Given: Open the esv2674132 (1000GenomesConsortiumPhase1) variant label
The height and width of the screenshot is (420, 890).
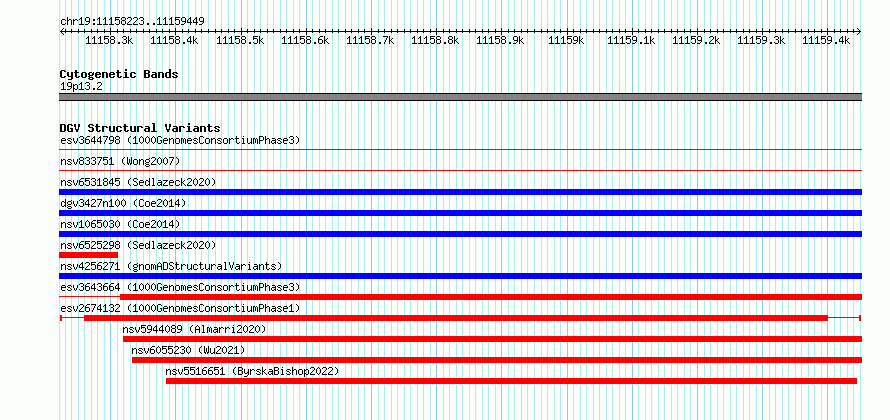Looking at the screenshot, I should (x=180, y=308).
